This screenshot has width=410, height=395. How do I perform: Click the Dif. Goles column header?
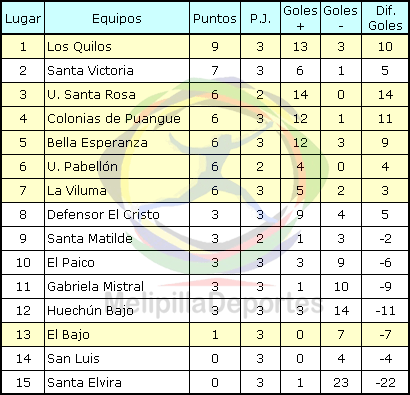tap(385, 18)
